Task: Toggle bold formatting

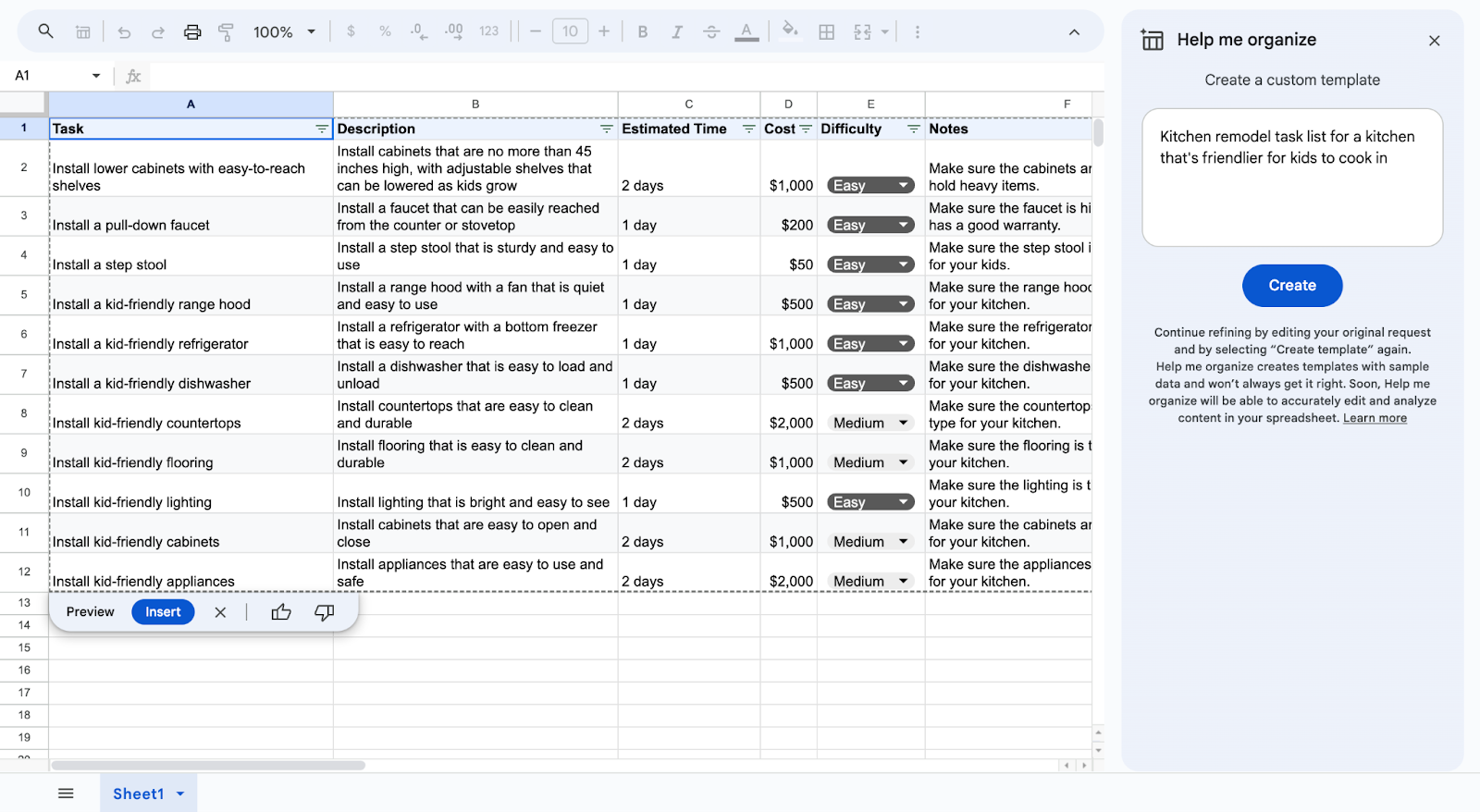Action: click(x=643, y=31)
